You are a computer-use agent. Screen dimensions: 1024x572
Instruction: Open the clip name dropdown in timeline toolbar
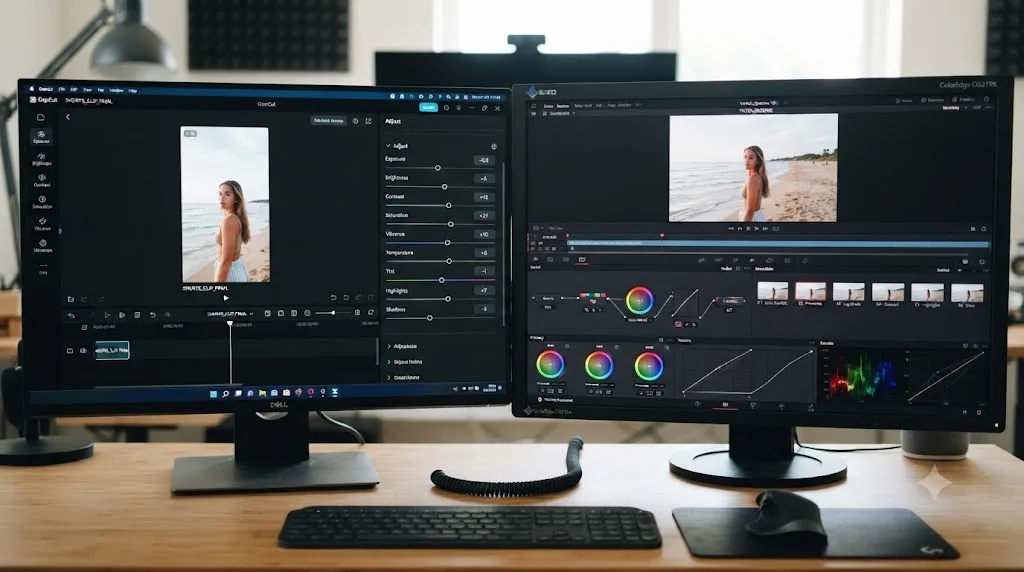[x=231, y=314]
